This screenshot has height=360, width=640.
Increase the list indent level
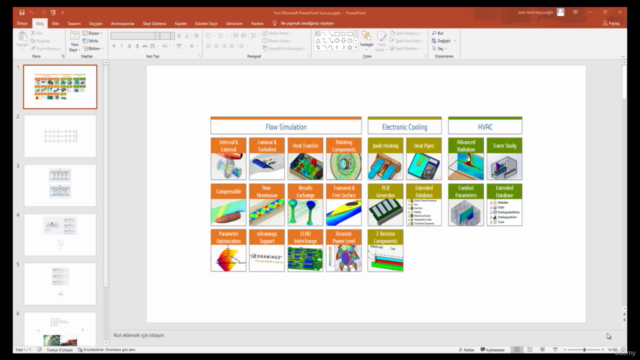(244, 36)
